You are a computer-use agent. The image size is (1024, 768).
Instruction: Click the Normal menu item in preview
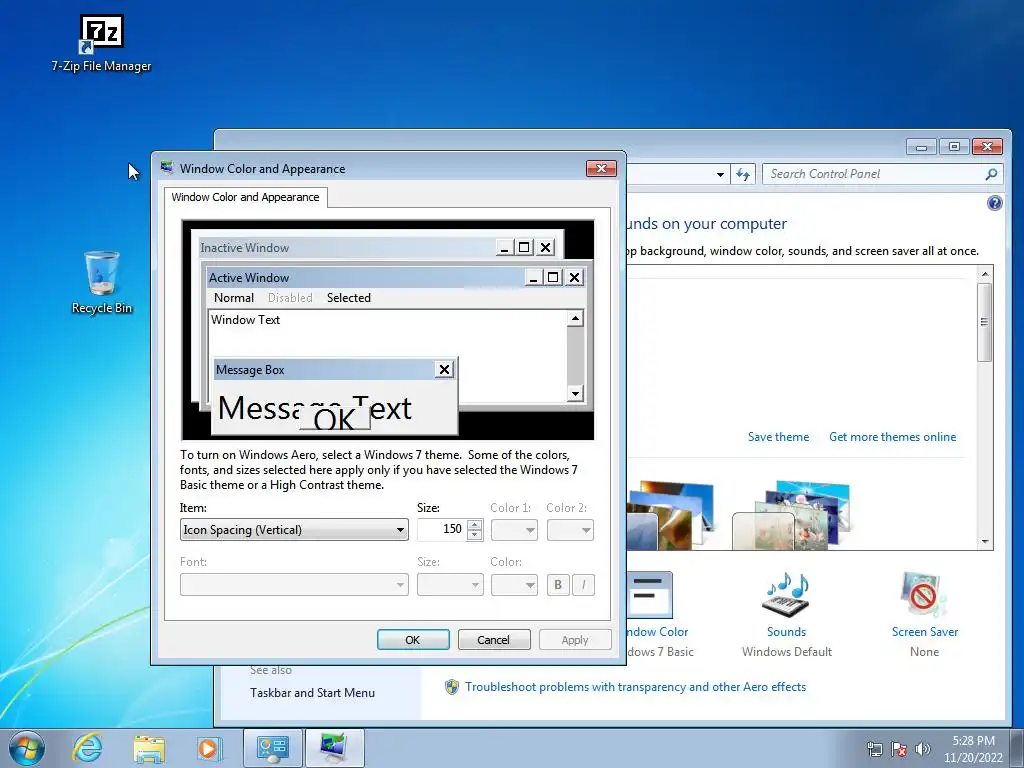[234, 298]
